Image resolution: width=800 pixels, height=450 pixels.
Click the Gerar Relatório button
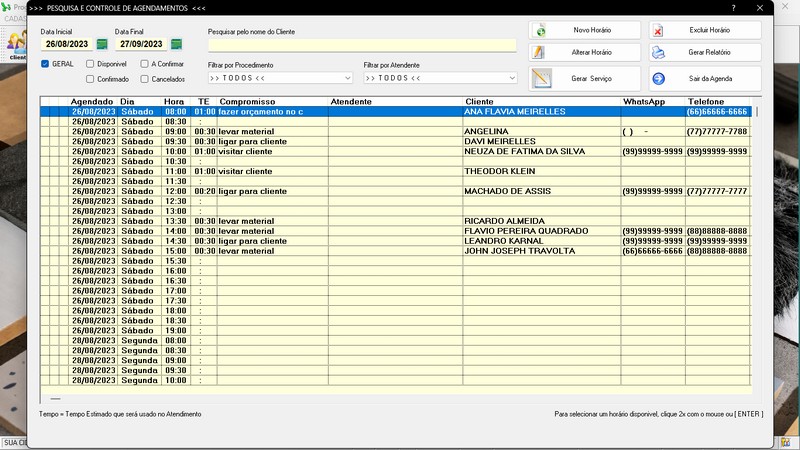point(705,52)
